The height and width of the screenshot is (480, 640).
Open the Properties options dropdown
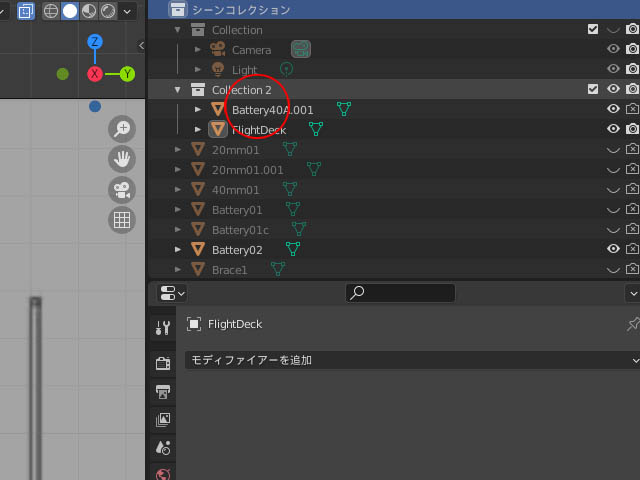(x=633, y=293)
